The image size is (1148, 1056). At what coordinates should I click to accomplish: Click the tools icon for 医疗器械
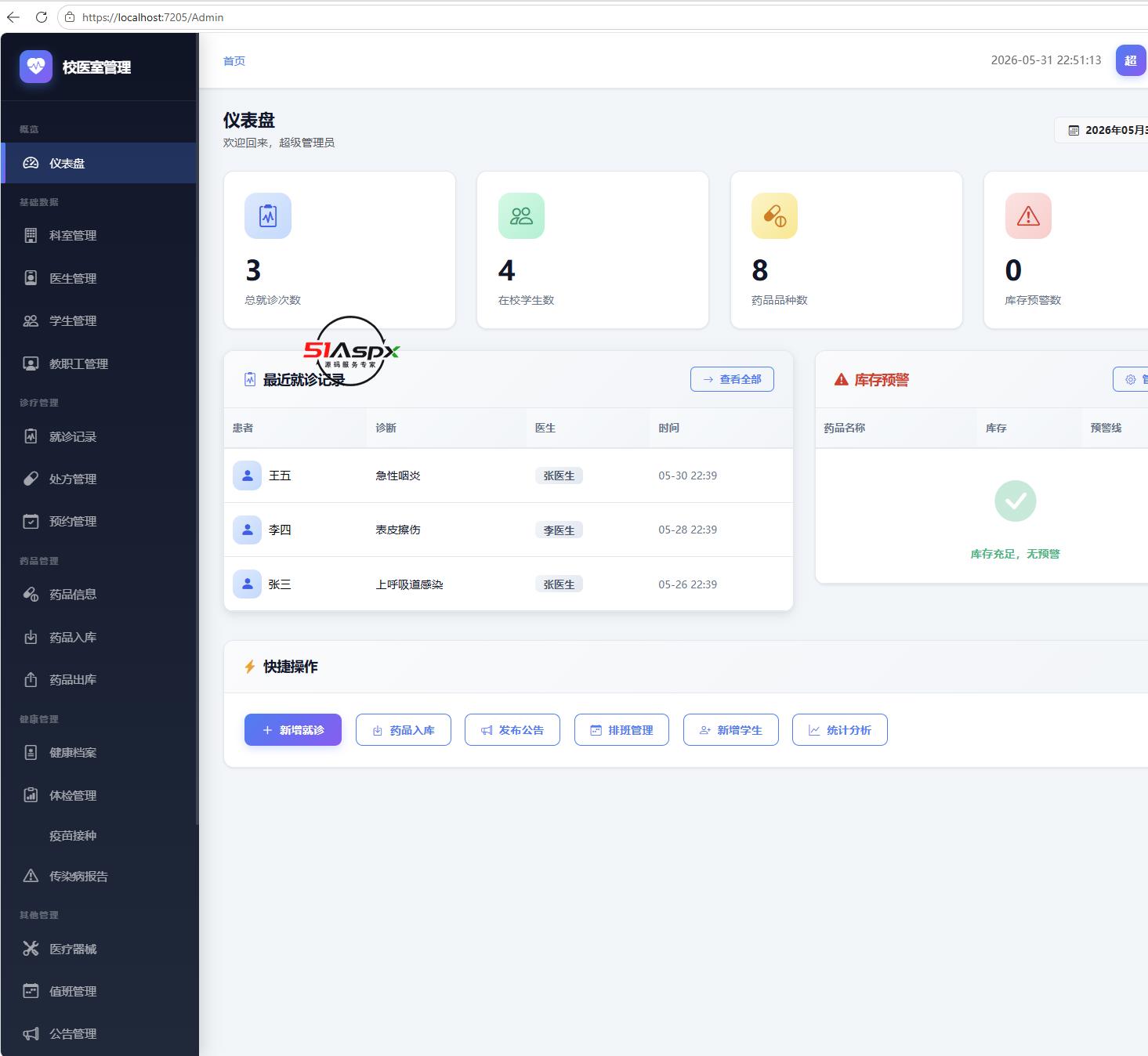[31, 949]
